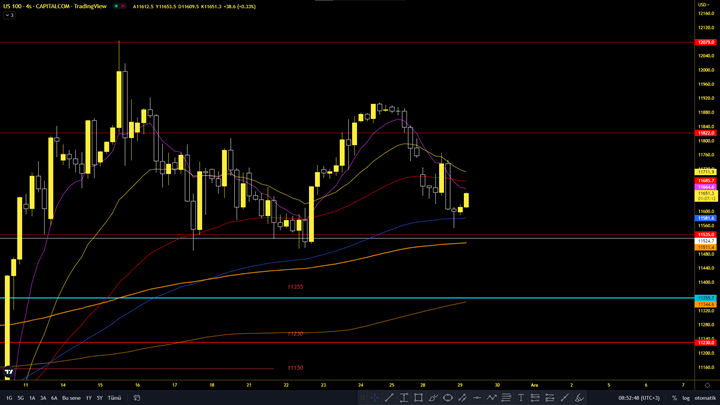The image size is (720, 405).
Task: Toggle percent scale mode
Action: click(x=674, y=398)
